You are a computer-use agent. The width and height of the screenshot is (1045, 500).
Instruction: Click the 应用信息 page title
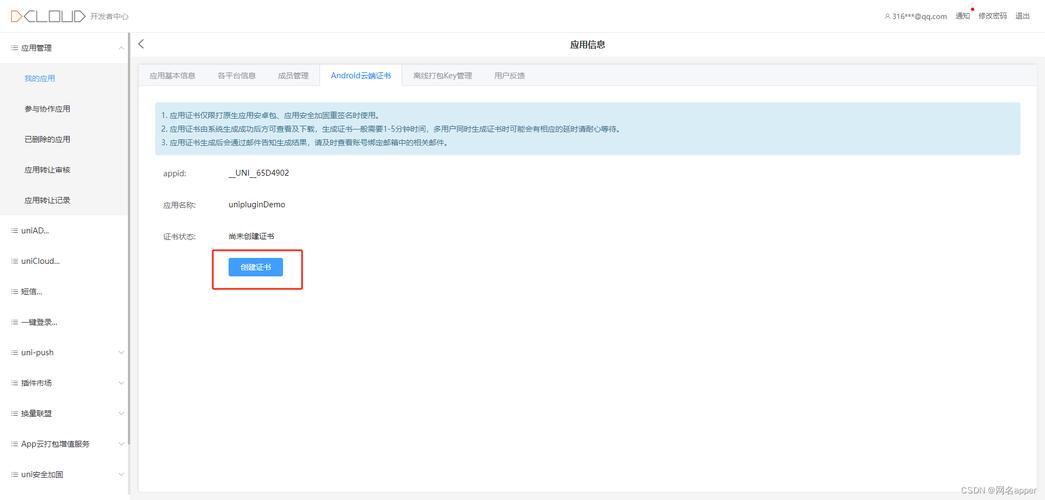(587, 45)
